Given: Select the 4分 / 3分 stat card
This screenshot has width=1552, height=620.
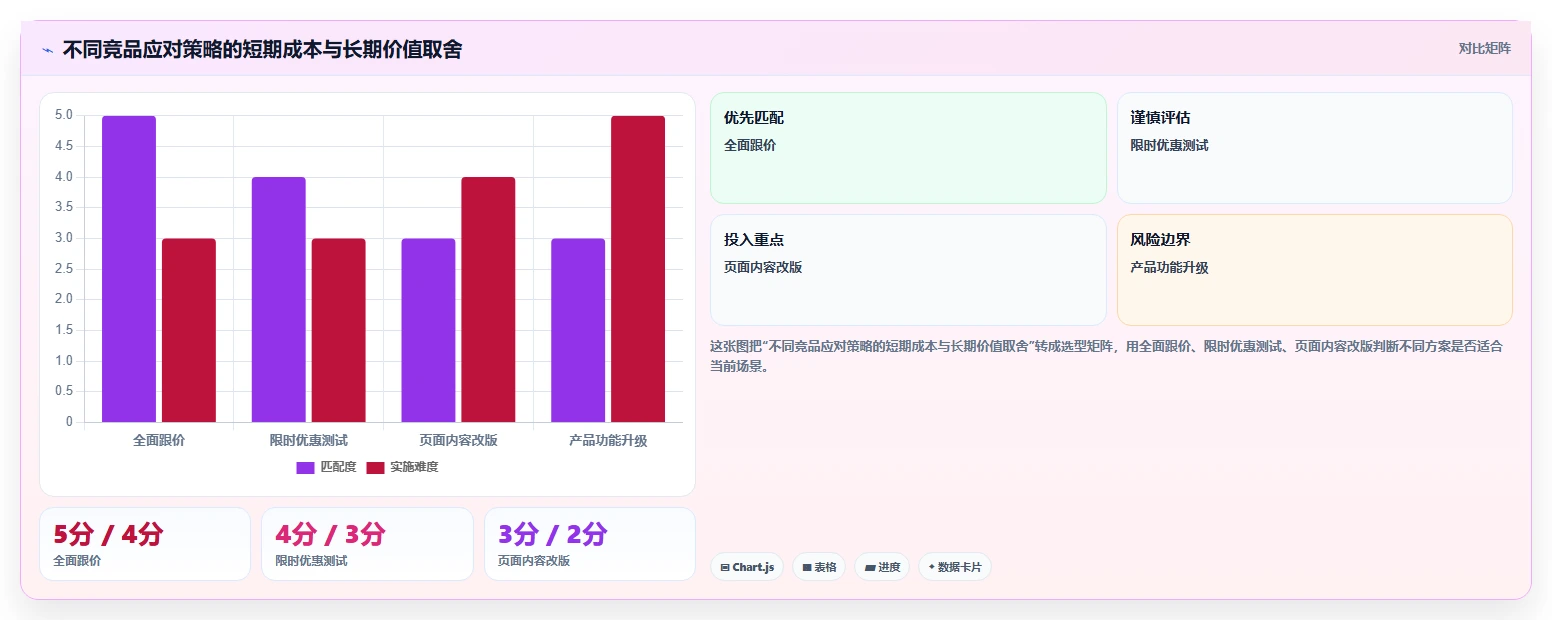Looking at the screenshot, I should click(x=367, y=544).
